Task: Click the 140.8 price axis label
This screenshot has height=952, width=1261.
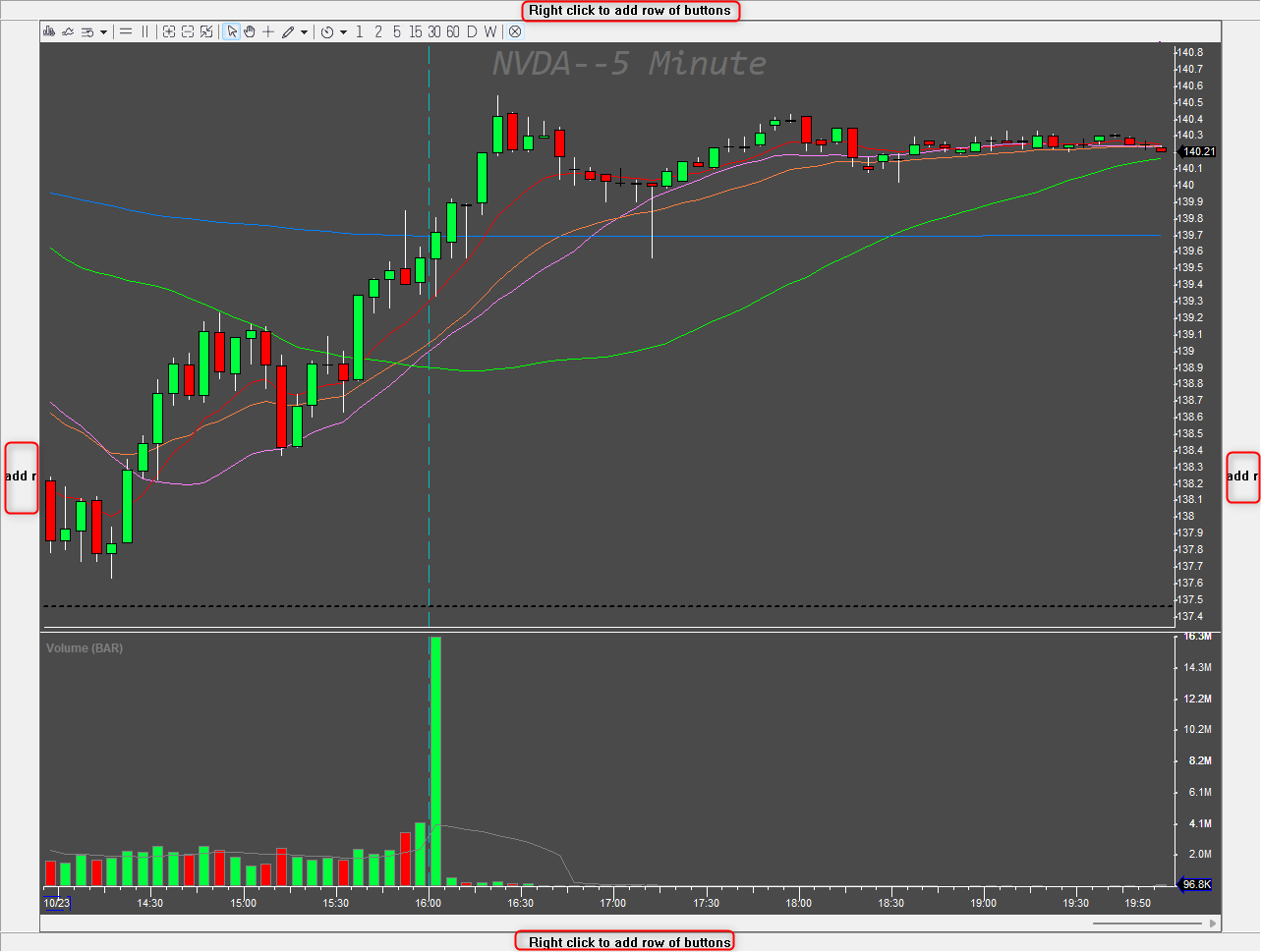Action: 1189,52
